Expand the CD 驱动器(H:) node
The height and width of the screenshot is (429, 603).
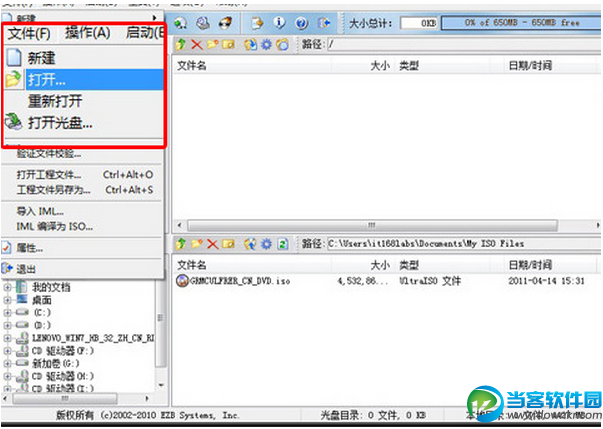[7, 376]
